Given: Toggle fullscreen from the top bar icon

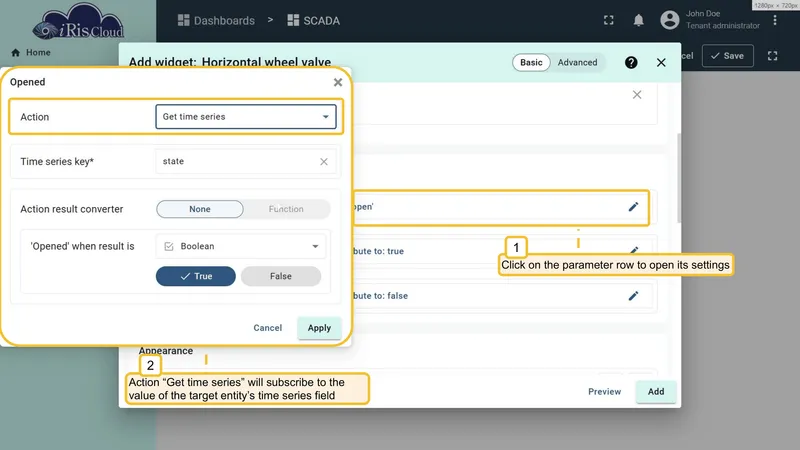Looking at the screenshot, I should click(609, 20).
